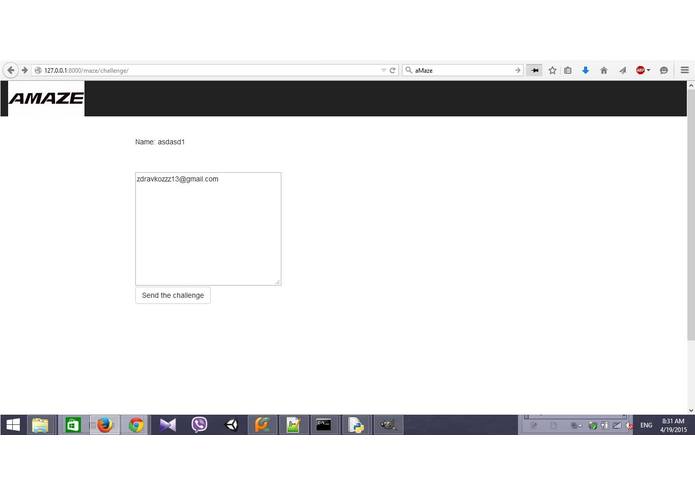Click the search magnifier icon
Image resolution: width=695 pixels, height=494 pixels.
click(408, 70)
